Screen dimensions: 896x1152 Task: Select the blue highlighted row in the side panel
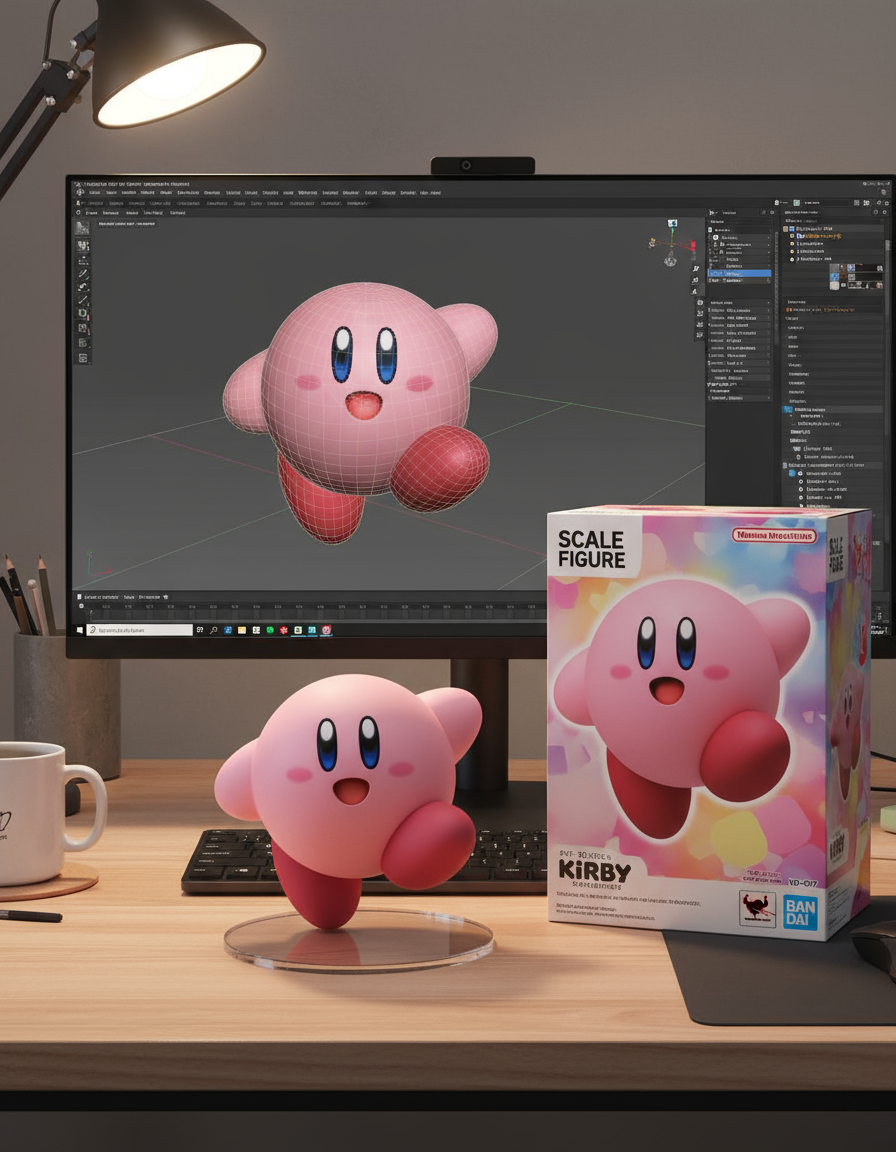click(740, 273)
